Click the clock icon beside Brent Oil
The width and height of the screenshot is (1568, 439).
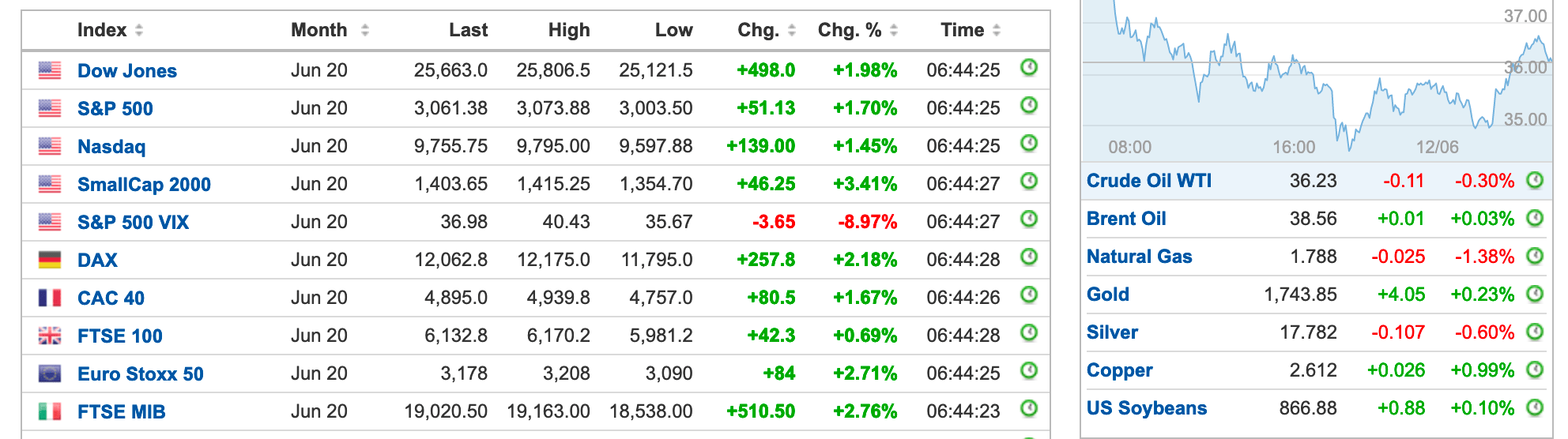1535,219
